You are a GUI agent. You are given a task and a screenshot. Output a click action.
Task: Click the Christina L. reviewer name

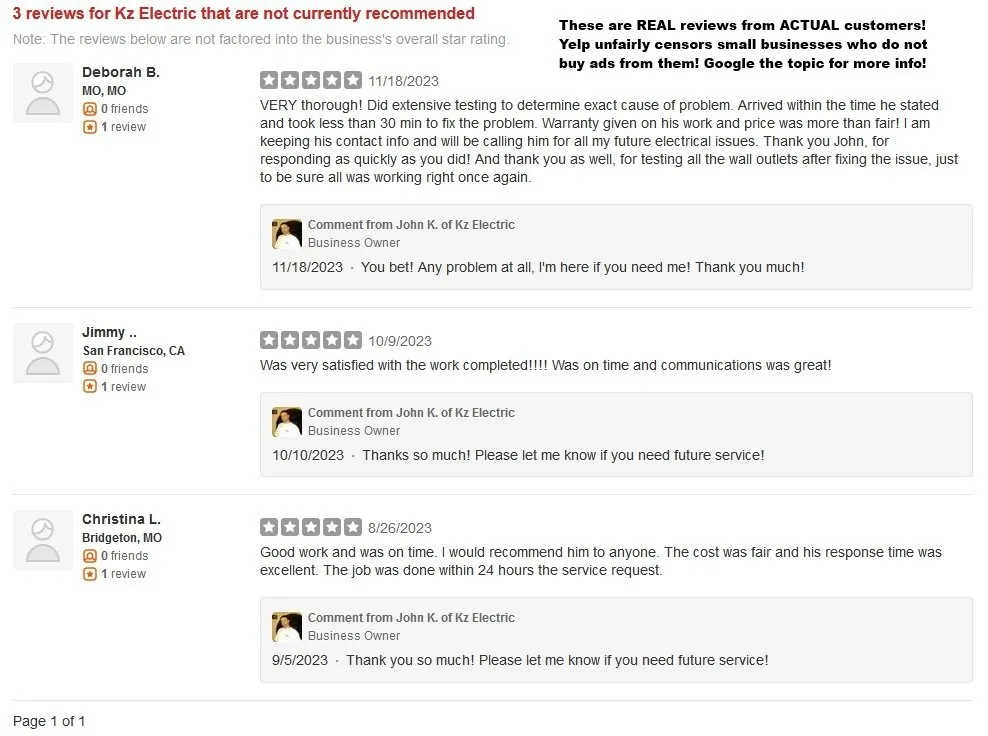click(121, 519)
